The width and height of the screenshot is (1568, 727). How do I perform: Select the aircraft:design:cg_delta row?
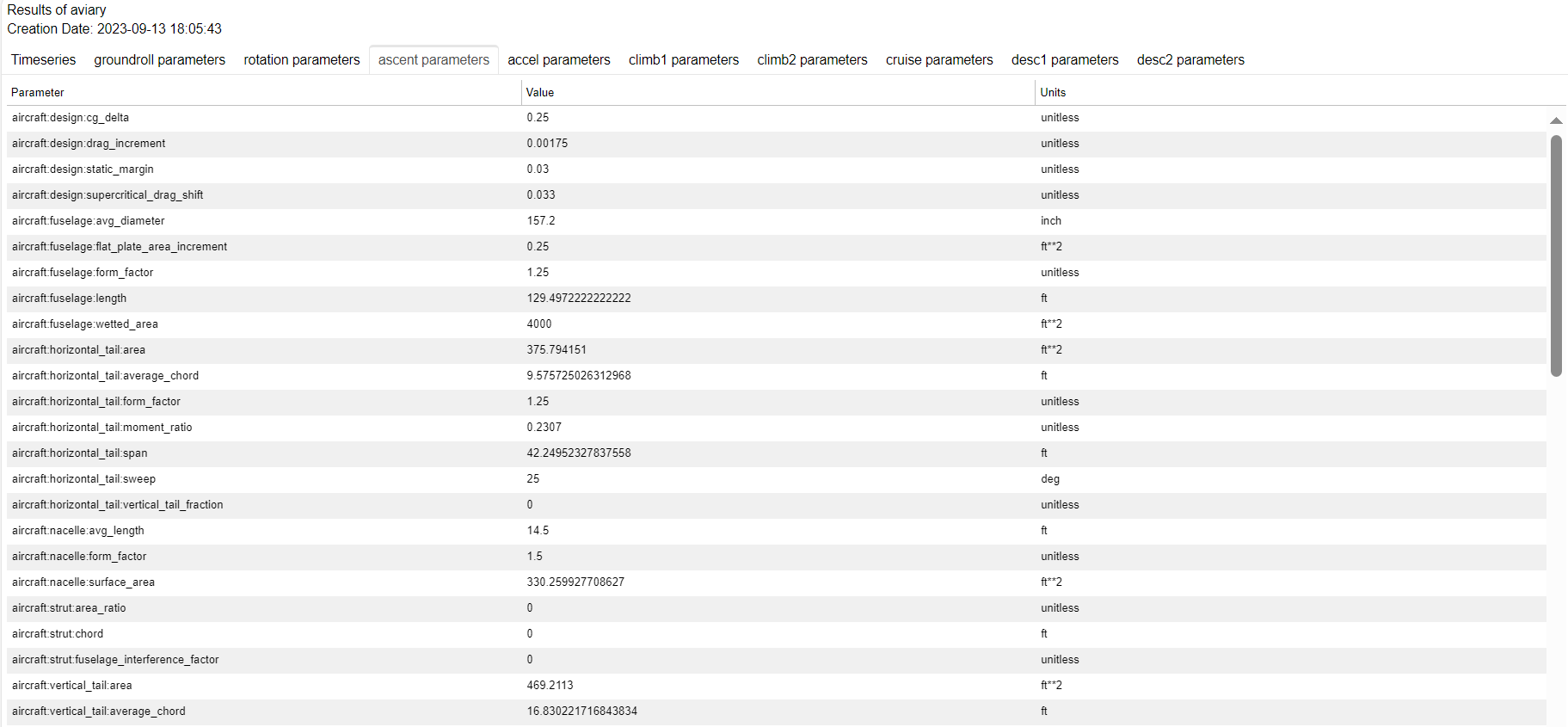[777, 118]
